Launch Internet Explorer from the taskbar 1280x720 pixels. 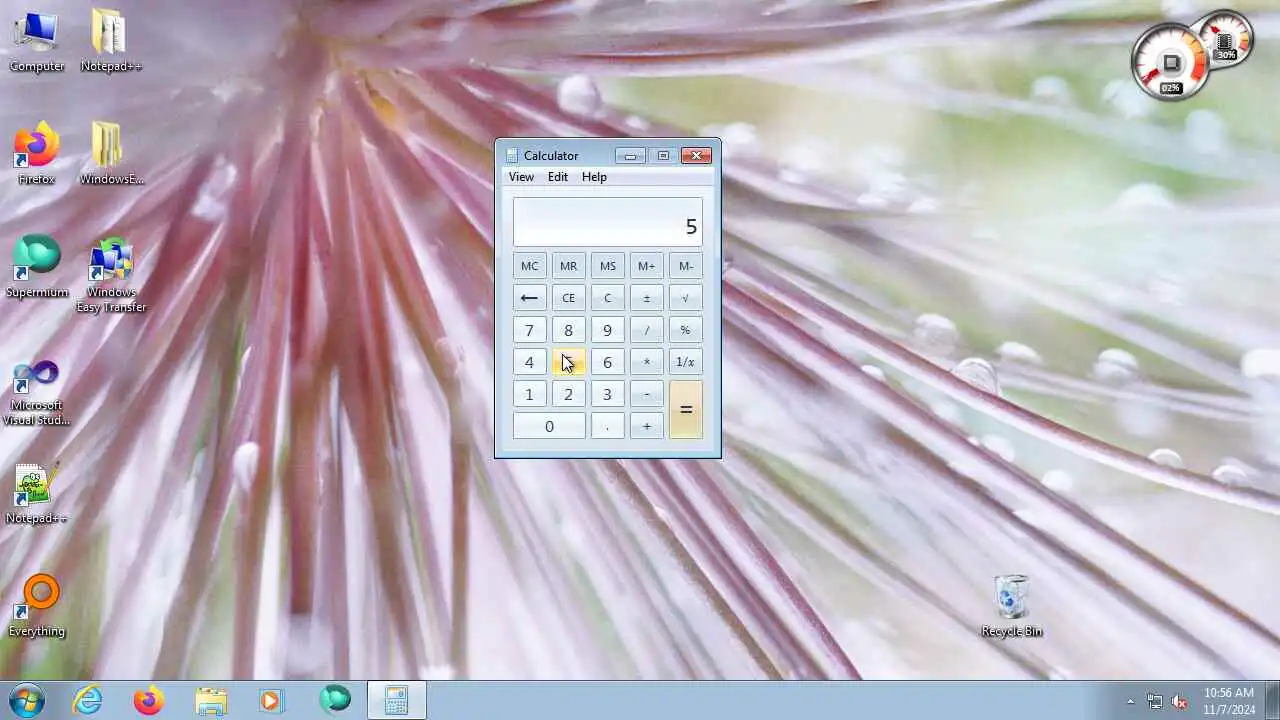coord(88,700)
